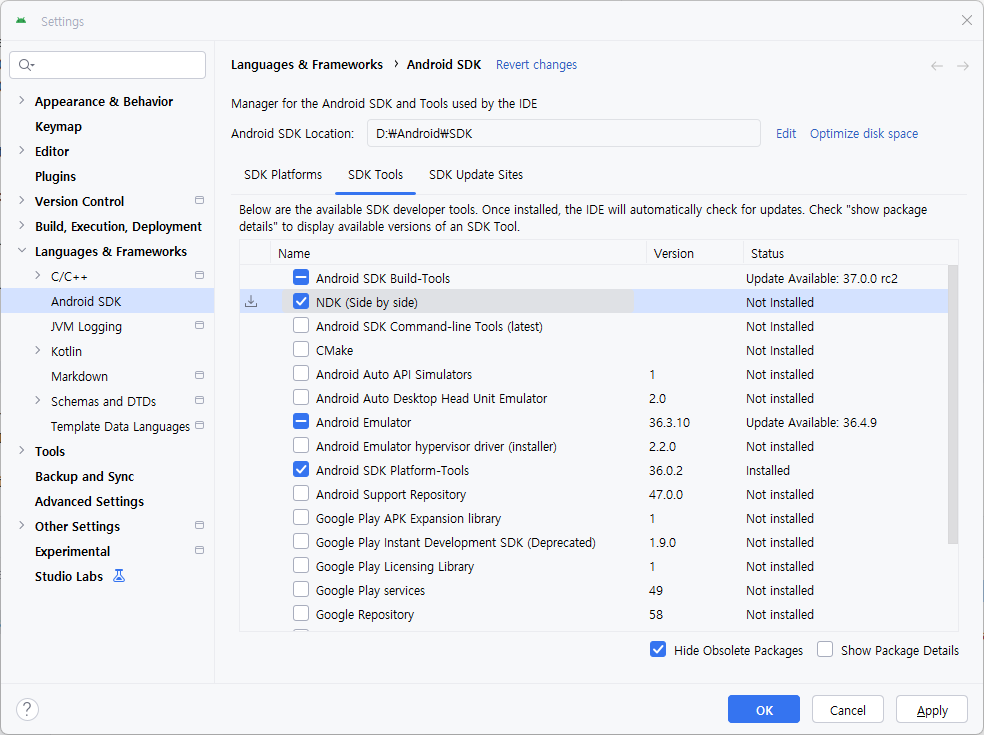The height and width of the screenshot is (735, 984).
Task: Check Android Support Repository checkbox
Action: pyautogui.click(x=301, y=493)
